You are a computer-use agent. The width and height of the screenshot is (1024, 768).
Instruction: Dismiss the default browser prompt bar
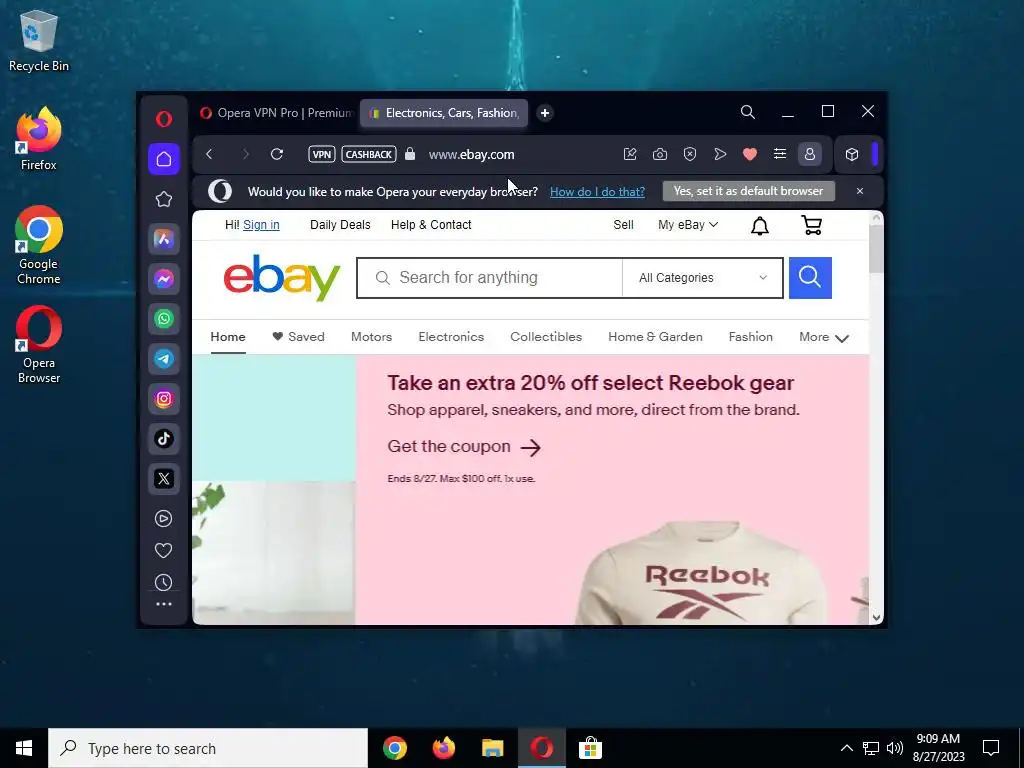(859, 191)
